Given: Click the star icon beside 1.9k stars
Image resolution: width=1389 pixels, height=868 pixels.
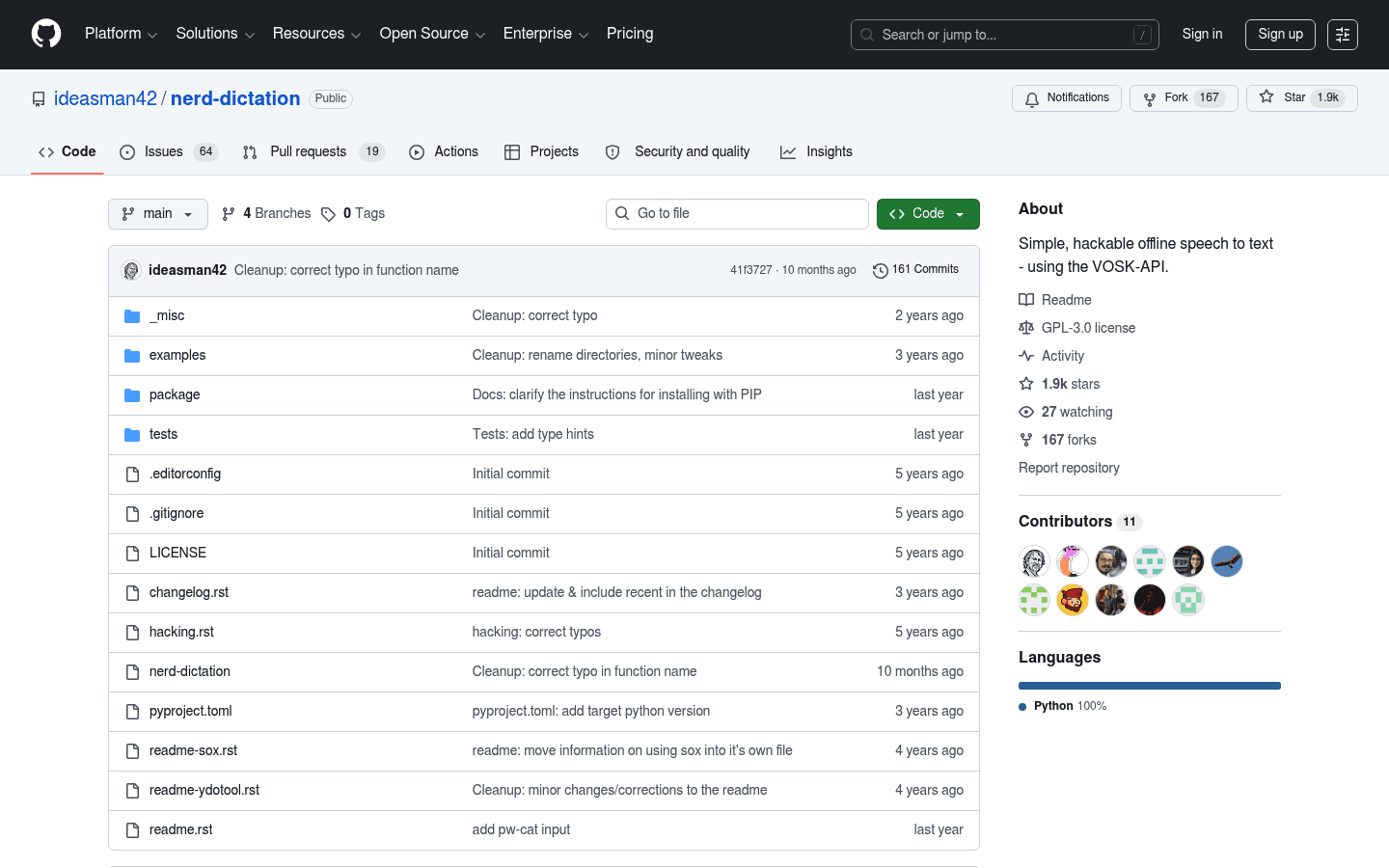Looking at the screenshot, I should coord(1026,384).
